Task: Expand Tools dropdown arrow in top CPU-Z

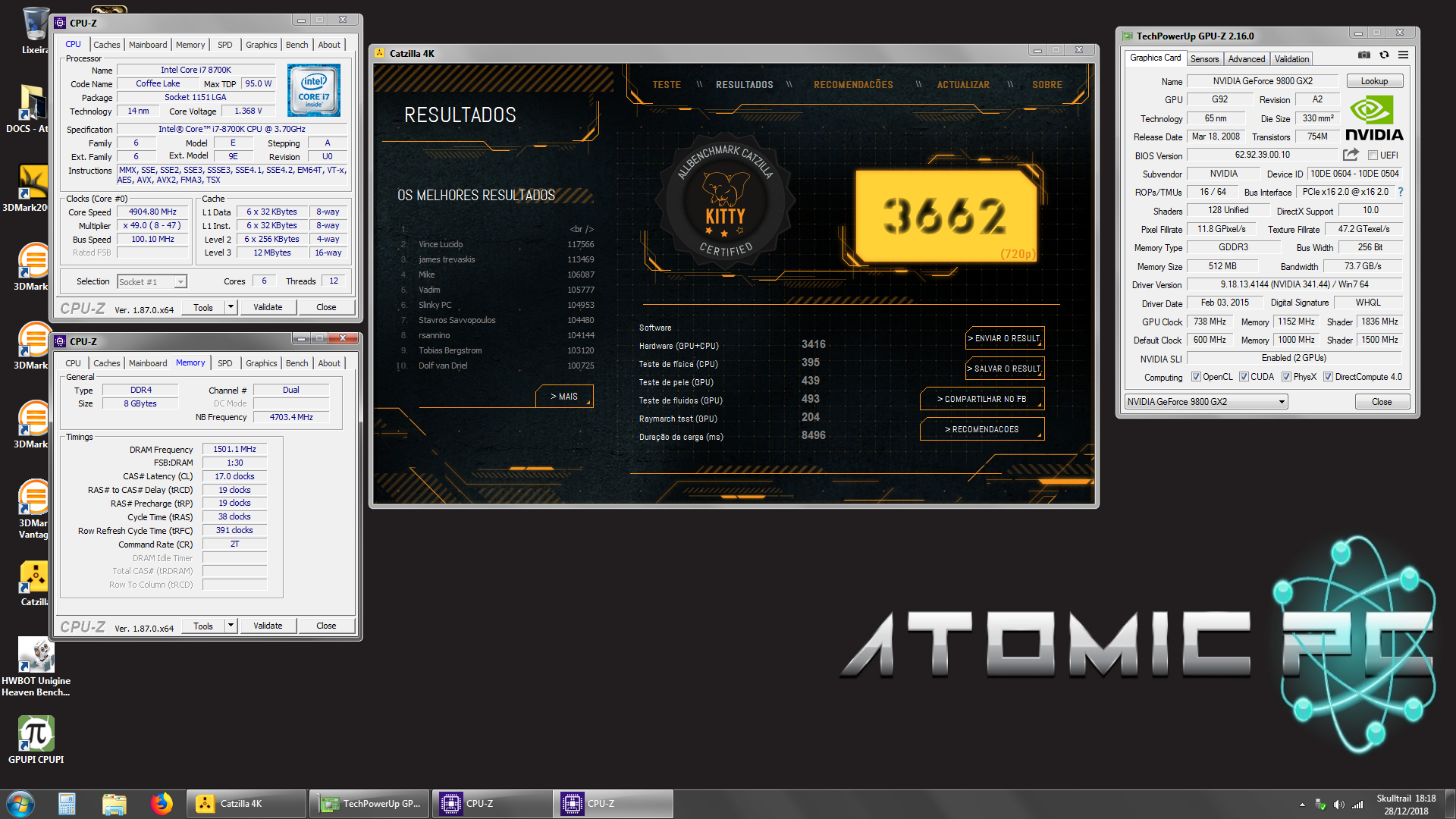Action: (x=231, y=307)
